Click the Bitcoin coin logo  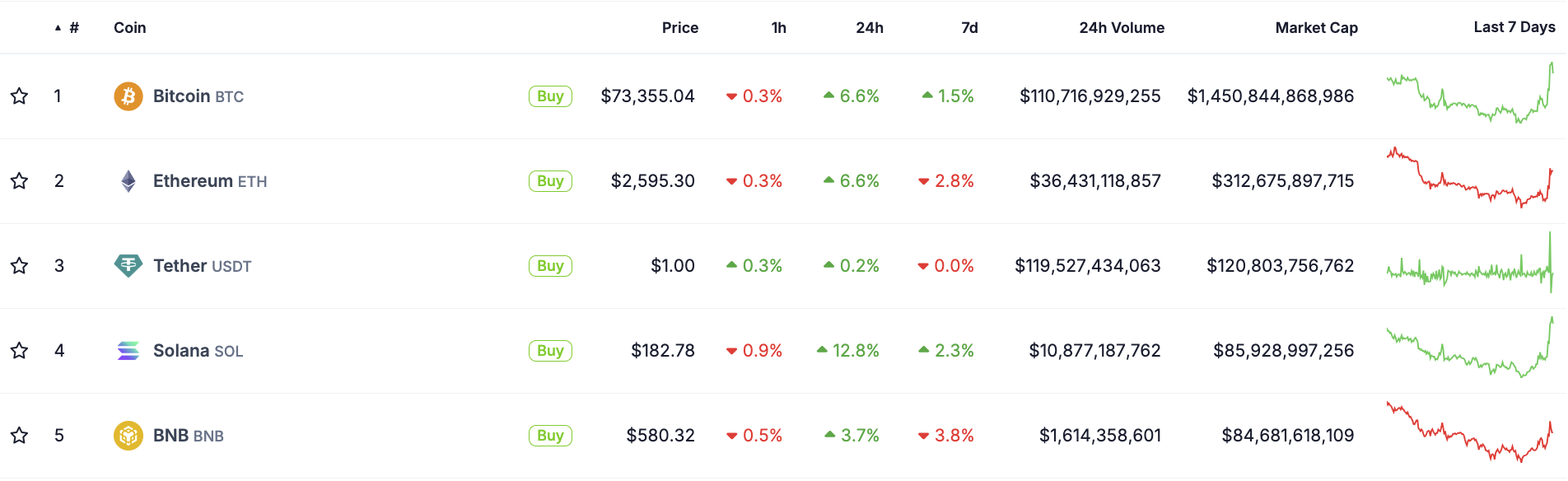(x=128, y=96)
